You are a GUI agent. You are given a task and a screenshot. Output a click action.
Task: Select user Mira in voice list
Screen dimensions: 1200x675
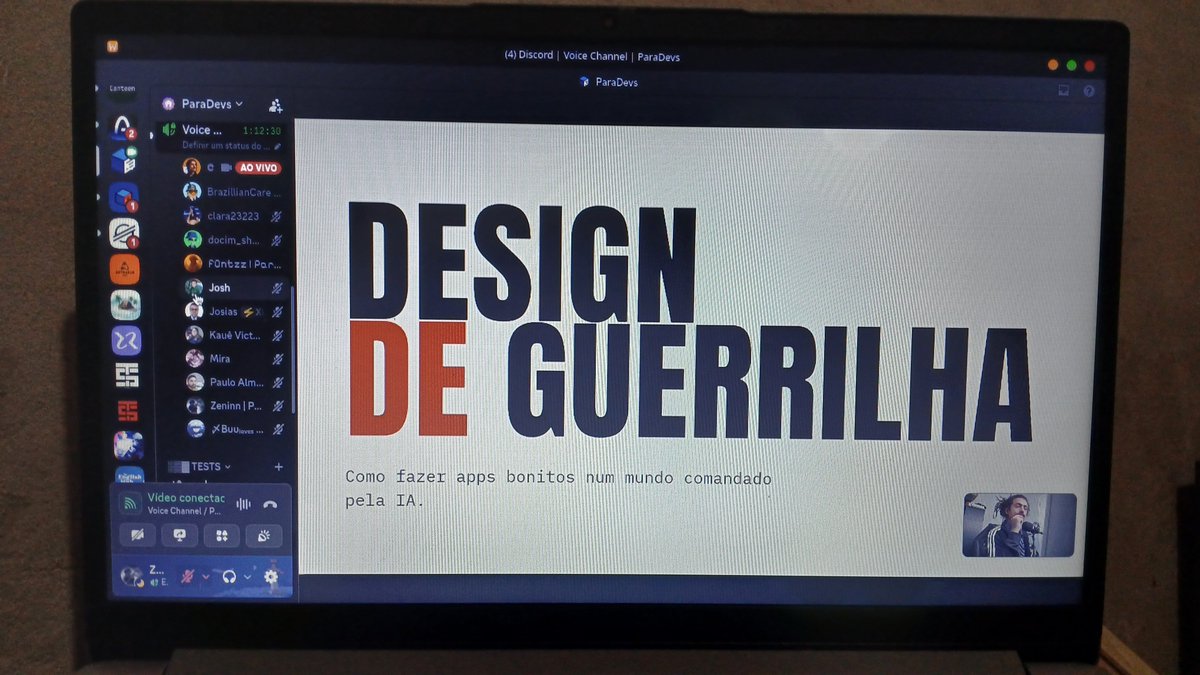click(236, 358)
